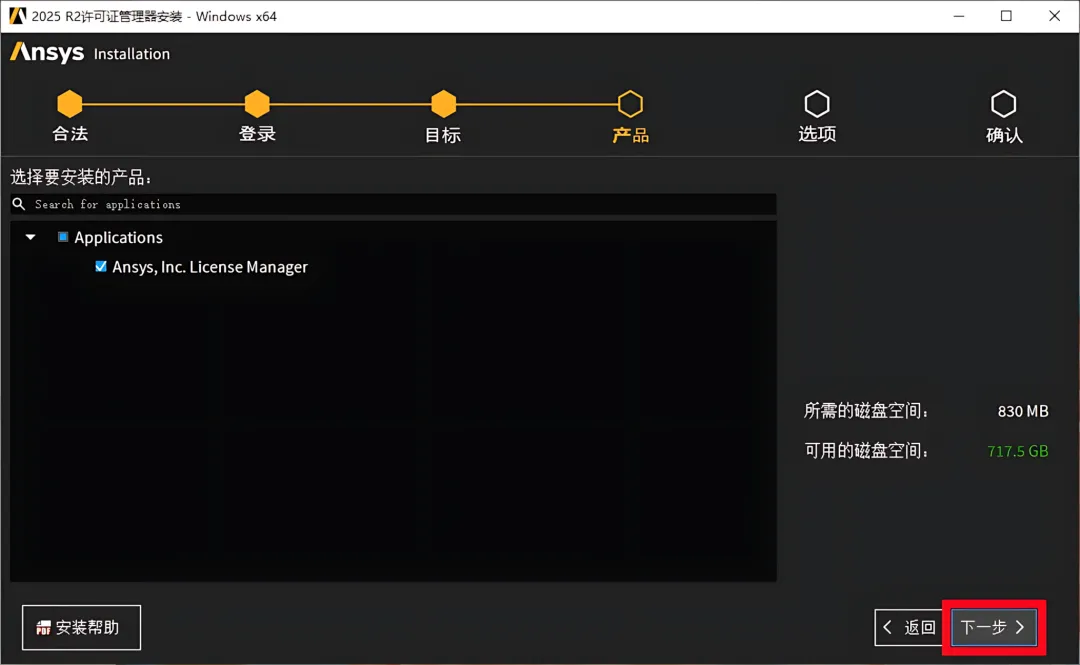Click the 所需的磁盘空间 label
Viewport: 1080px width, 665px height.
pos(866,411)
